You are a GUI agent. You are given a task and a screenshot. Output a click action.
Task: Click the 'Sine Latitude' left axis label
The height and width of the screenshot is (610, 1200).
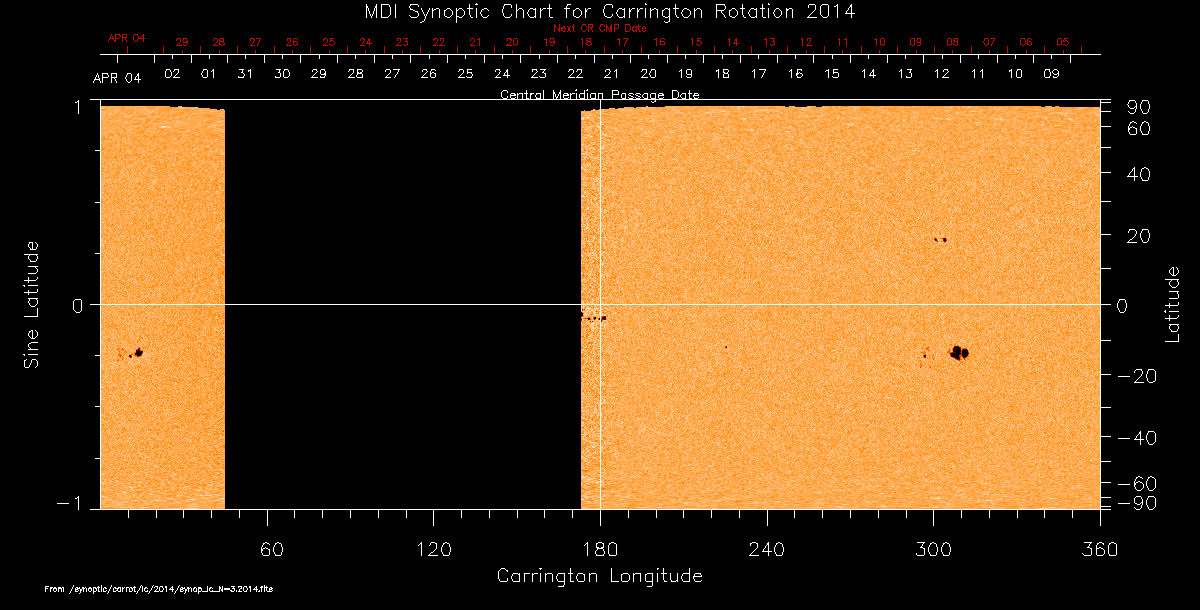tap(32, 304)
